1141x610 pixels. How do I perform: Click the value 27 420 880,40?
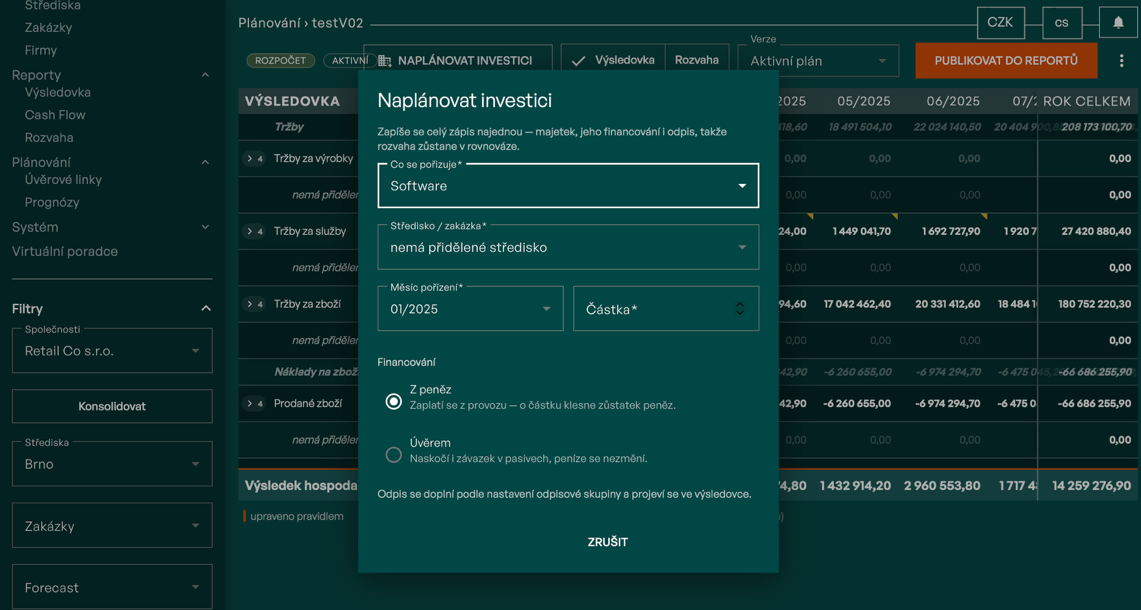tap(1097, 231)
